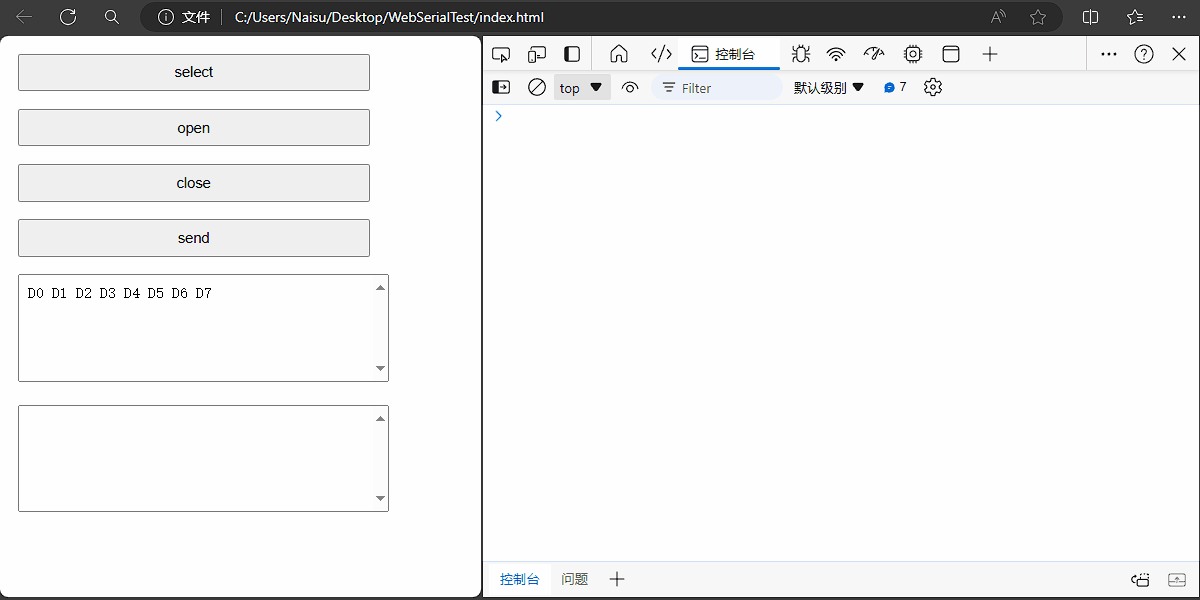The width and height of the screenshot is (1200, 600).
Task: Click the issues counter showing 7
Action: coord(894,87)
